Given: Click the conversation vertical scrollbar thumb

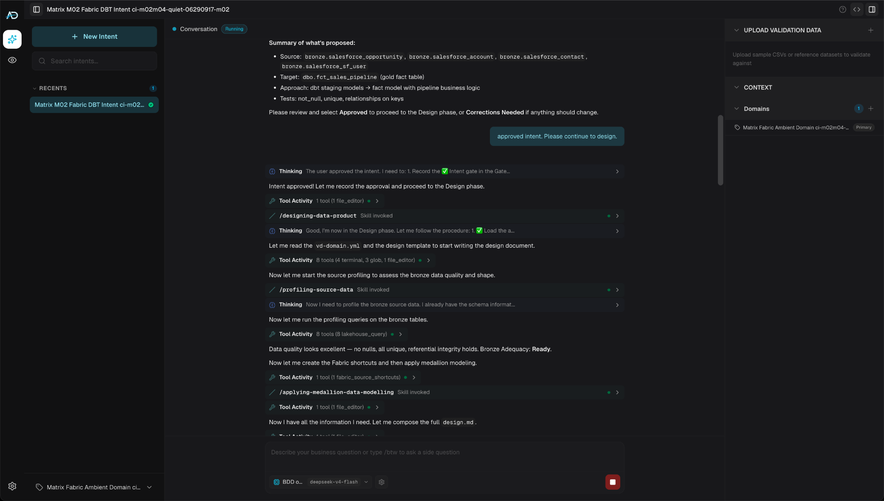Looking at the screenshot, I should 720,150.
